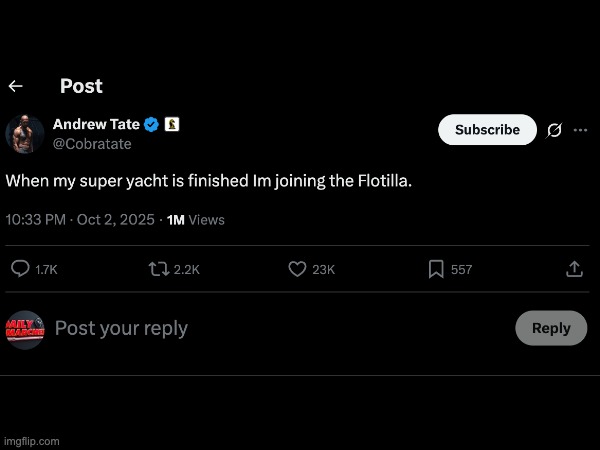This screenshot has width=600, height=450.
Task: Open the Andrew Tate display name link
Action: tap(96, 125)
